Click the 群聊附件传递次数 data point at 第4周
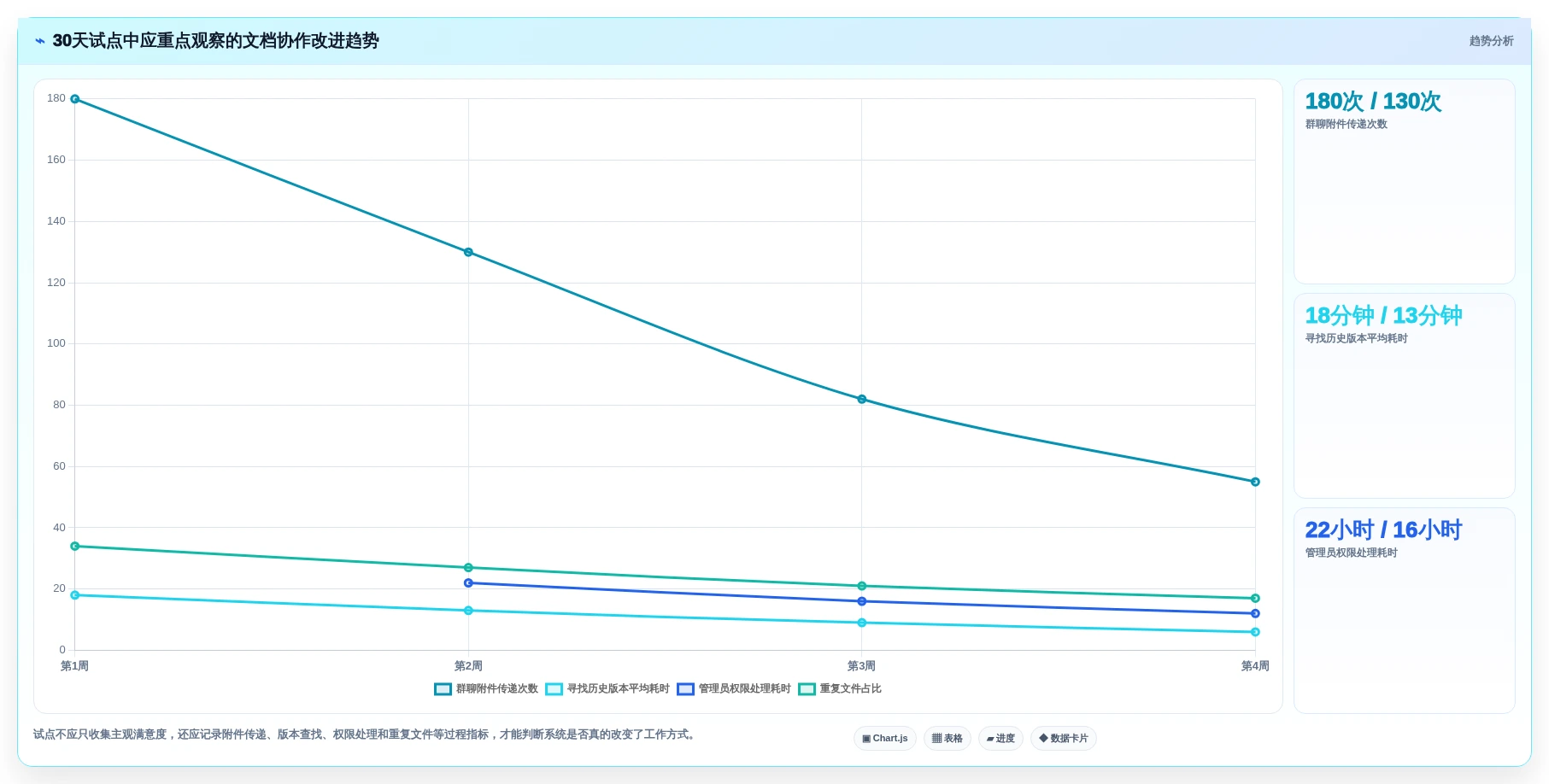1549x784 pixels. point(1255,482)
